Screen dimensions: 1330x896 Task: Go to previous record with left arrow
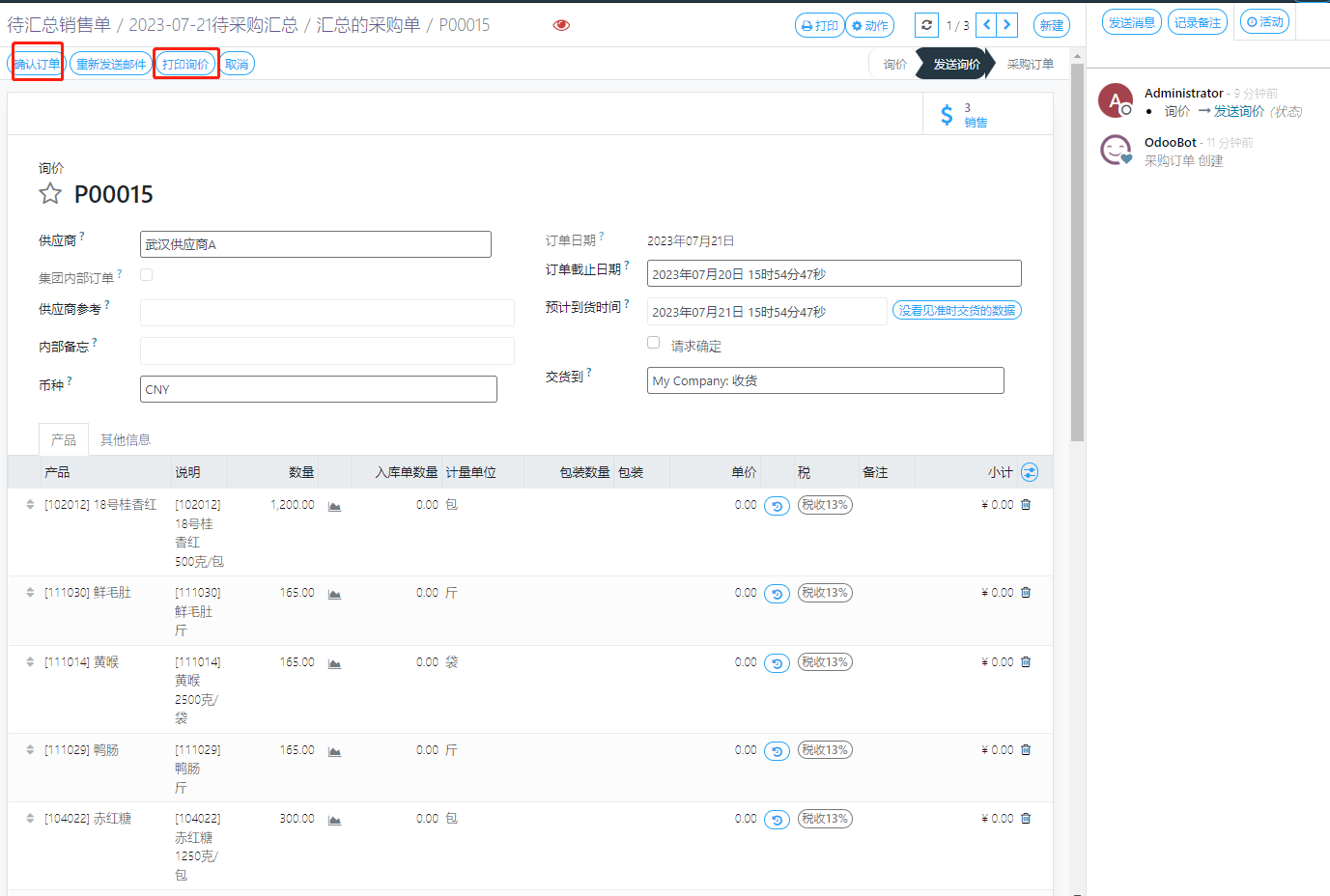point(986,25)
